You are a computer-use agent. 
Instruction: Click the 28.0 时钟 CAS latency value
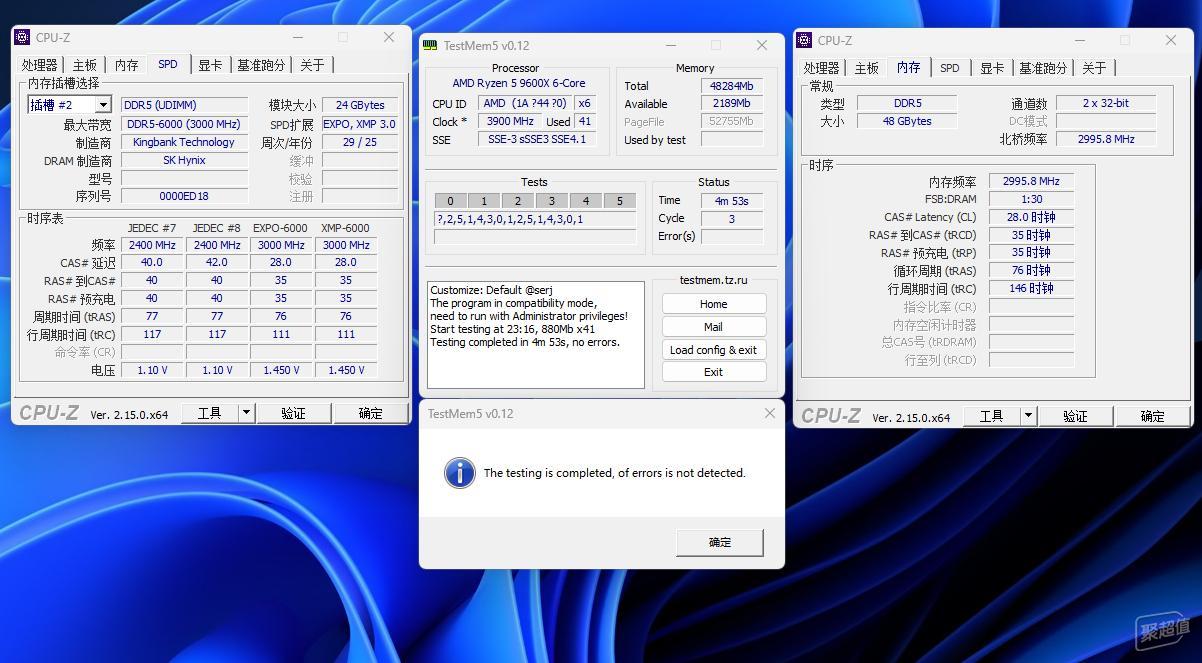tap(1031, 217)
